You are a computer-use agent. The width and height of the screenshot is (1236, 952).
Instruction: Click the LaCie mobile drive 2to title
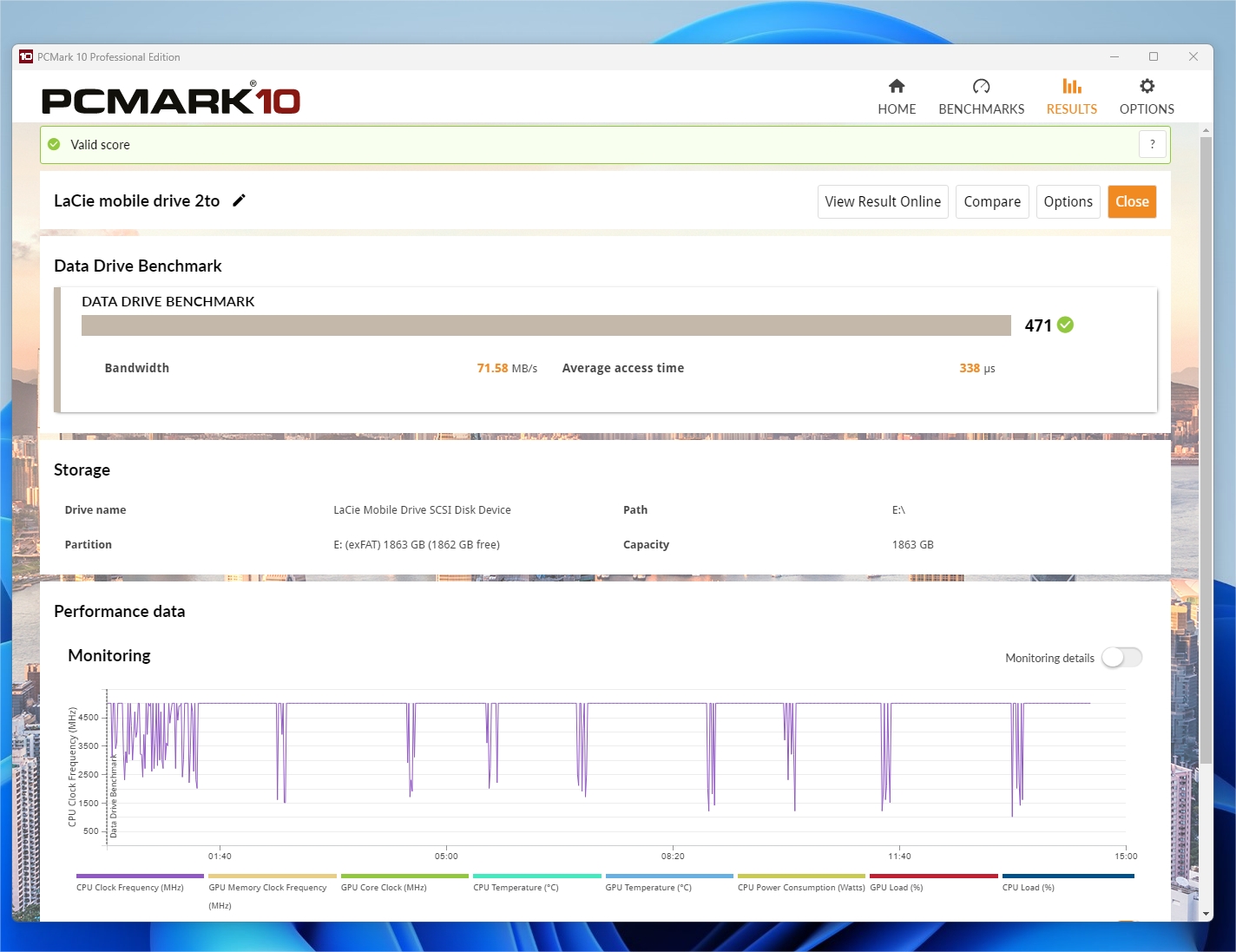tap(137, 200)
